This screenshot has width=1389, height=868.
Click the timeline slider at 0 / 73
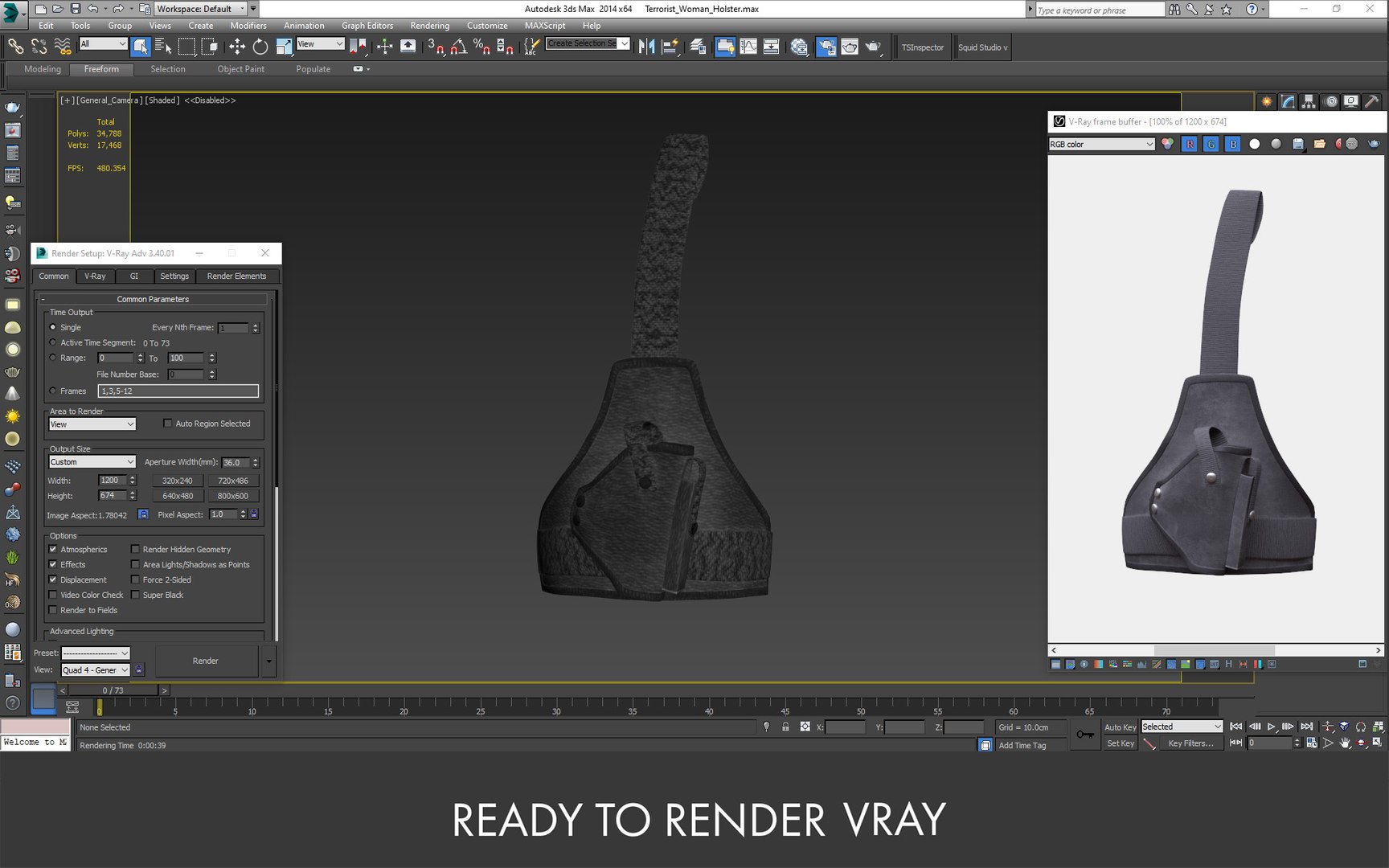(113, 690)
